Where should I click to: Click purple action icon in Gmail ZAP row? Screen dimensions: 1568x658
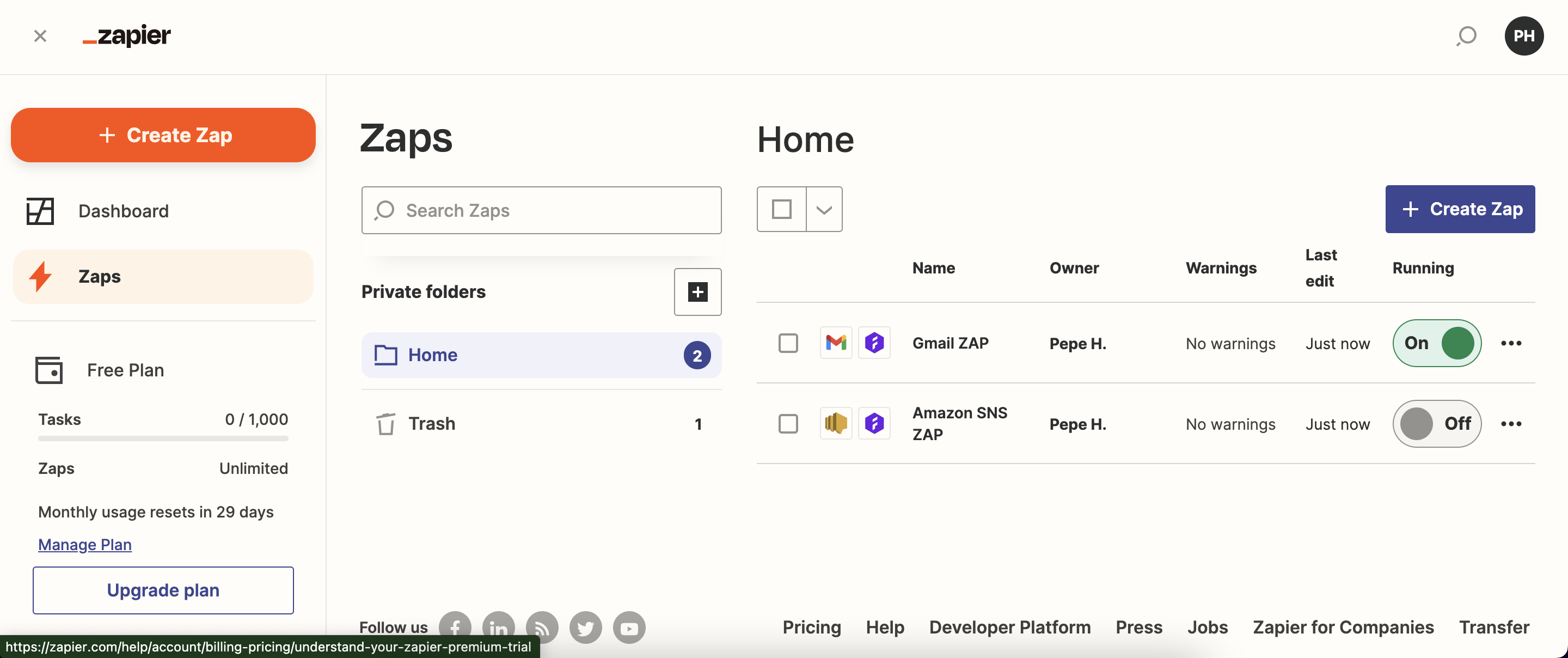pyautogui.click(x=874, y=343)
